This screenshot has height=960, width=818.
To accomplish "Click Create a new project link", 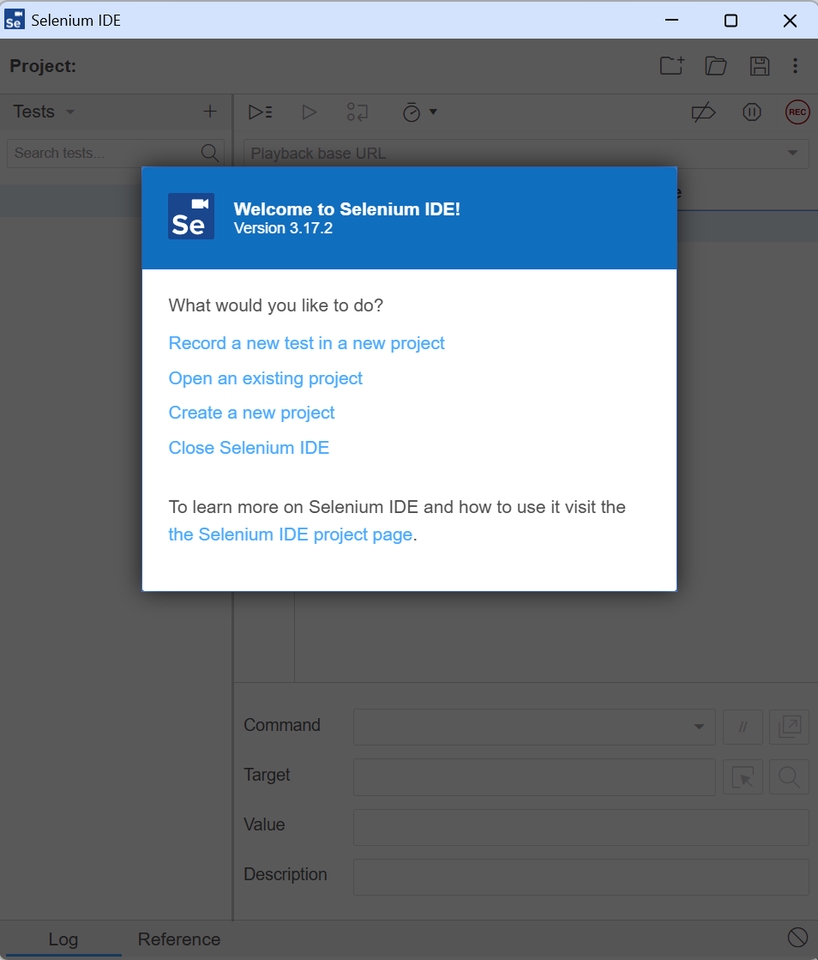I will pyautogui.click(x=251, y=413).
